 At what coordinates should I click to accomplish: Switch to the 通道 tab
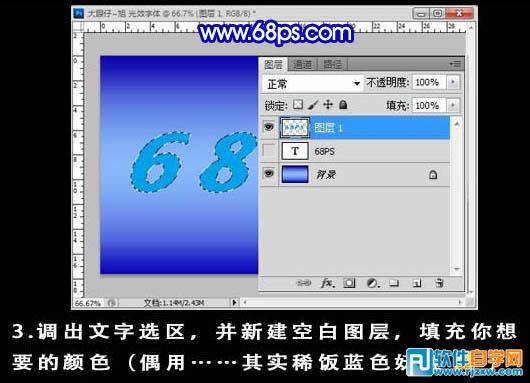(x=303, y=64)
